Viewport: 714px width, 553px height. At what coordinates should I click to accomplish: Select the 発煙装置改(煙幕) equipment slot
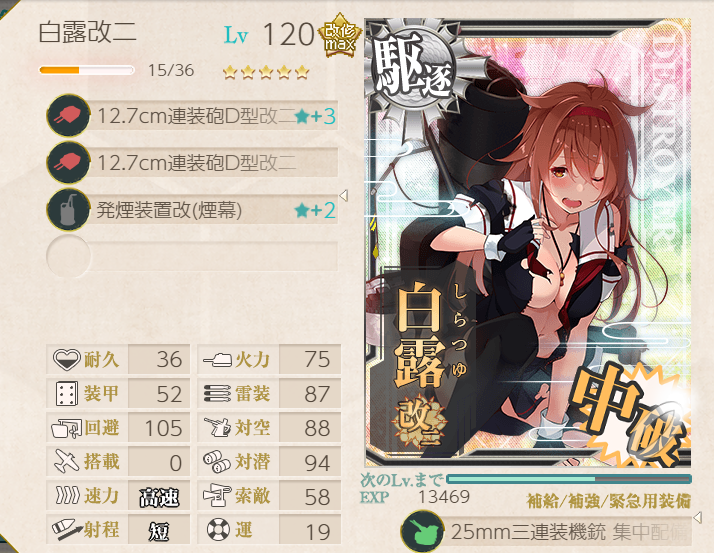point(192,210)
